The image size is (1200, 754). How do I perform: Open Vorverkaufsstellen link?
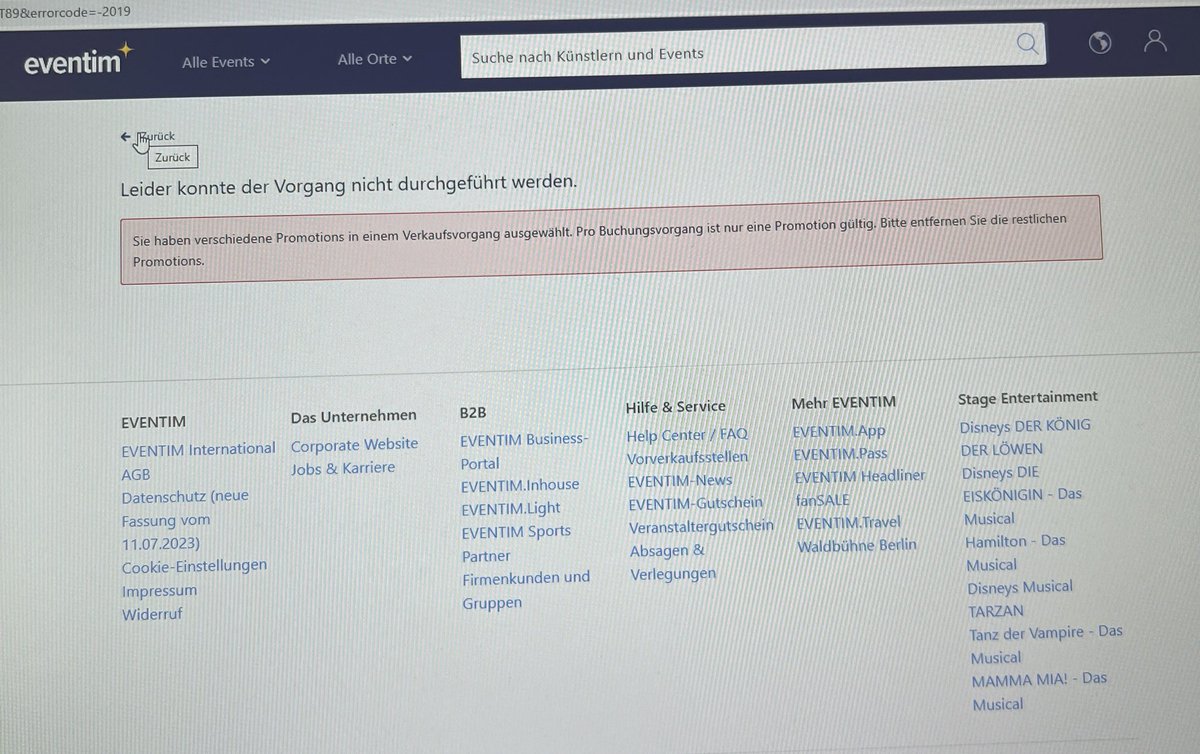coord(687,458)
